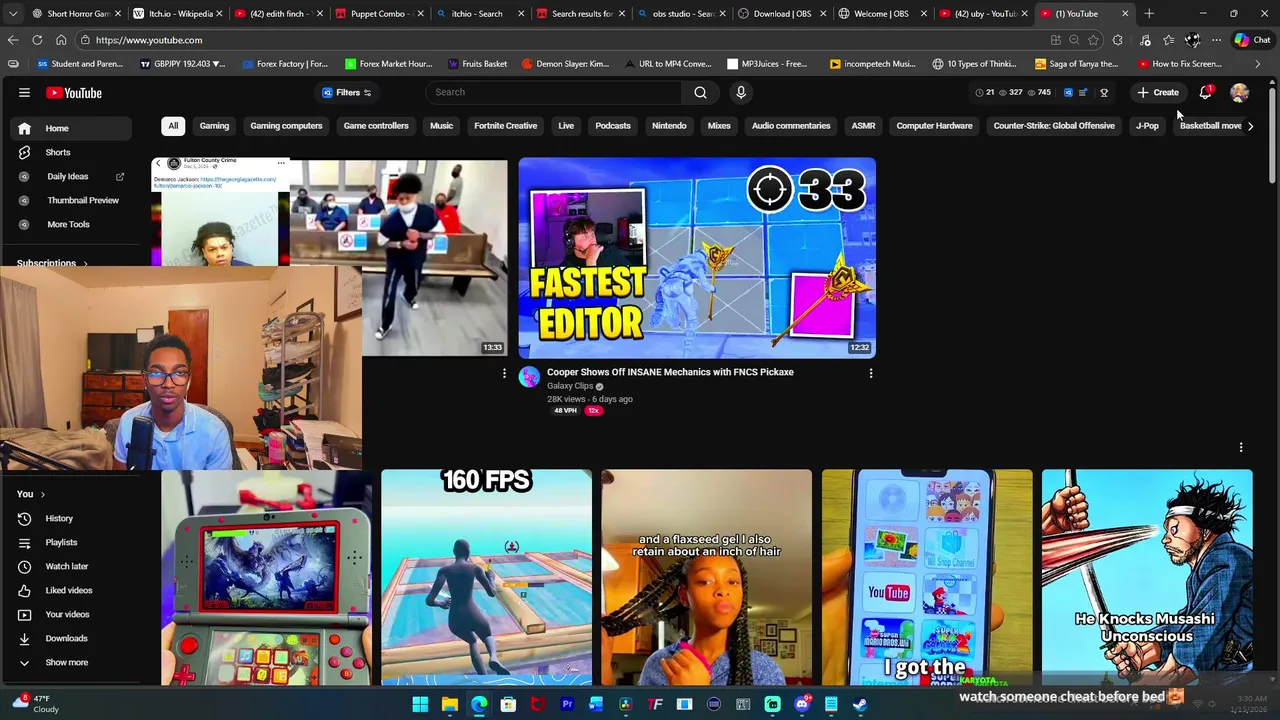Screen dimensions: 1280x720
Task: Open the Filters dropdown
Action: click(x=347, y=93)
